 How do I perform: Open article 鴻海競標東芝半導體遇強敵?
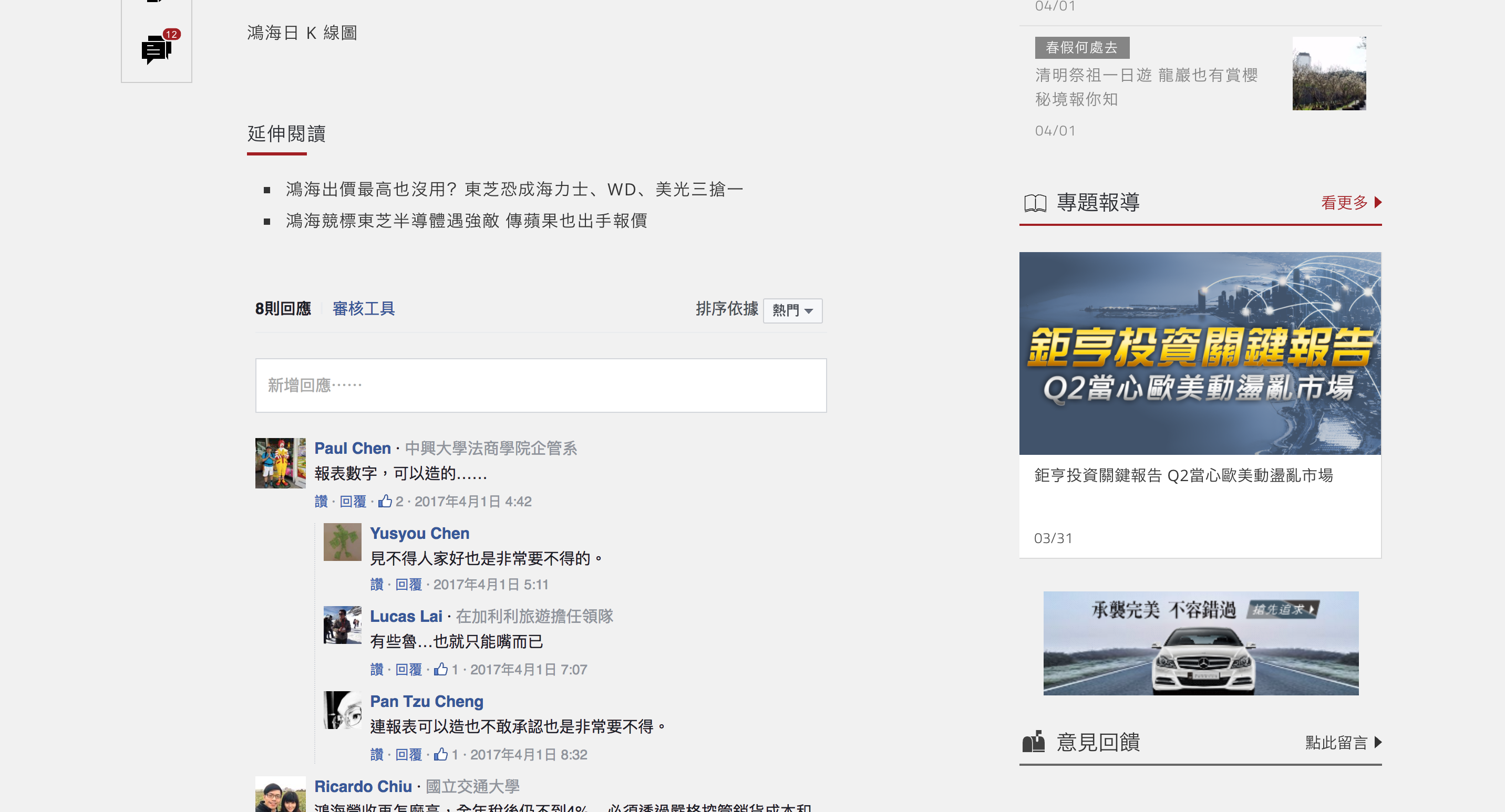pyautogui.click(x=466, y=221)
